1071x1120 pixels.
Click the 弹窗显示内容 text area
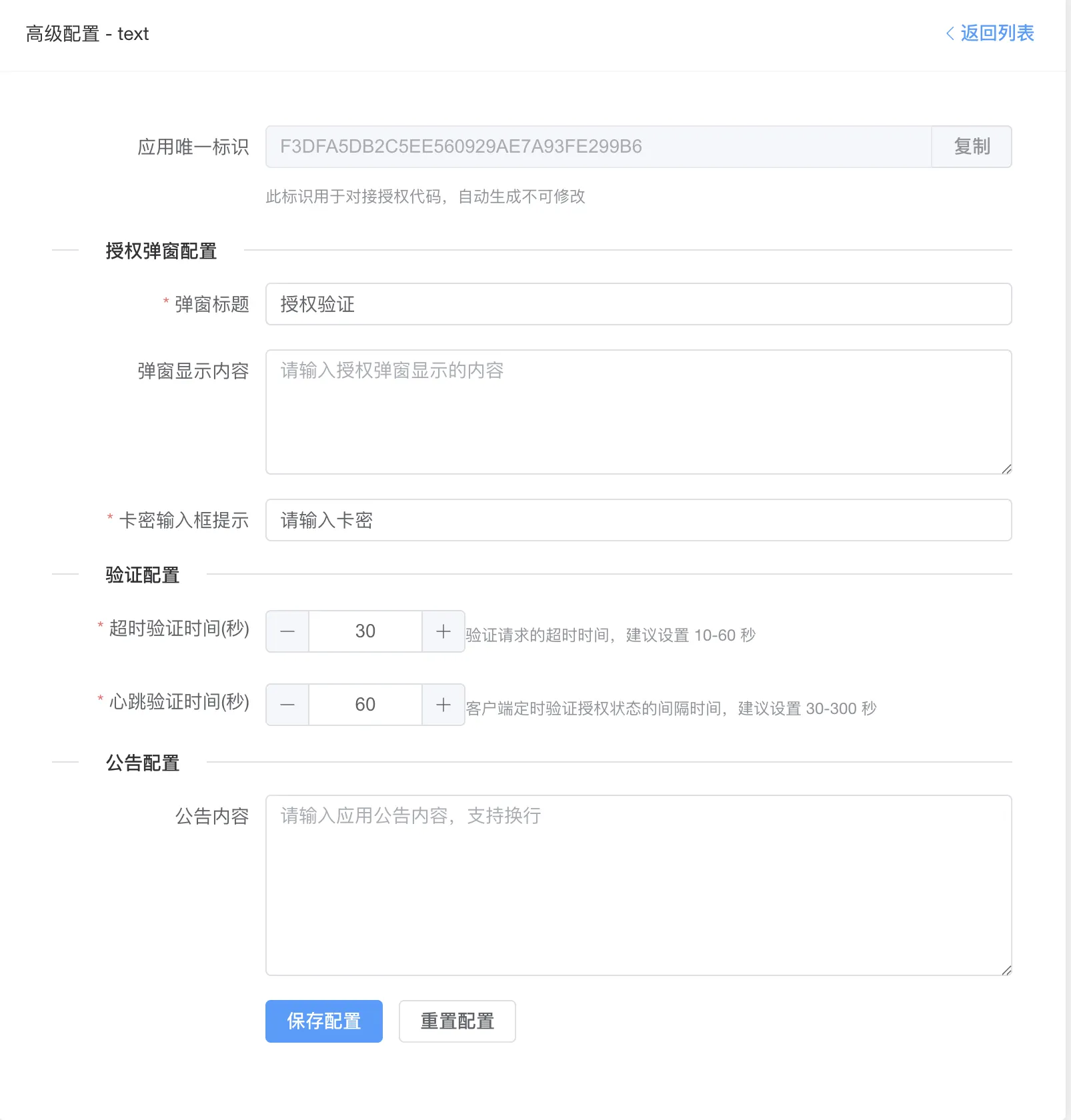coord(638,410)
